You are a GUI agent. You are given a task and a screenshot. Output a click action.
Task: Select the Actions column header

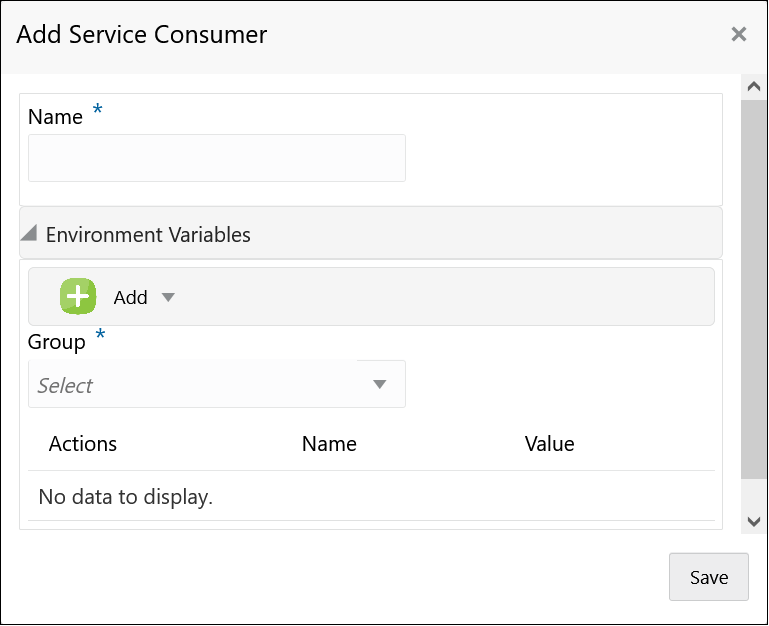click(83, 444)
